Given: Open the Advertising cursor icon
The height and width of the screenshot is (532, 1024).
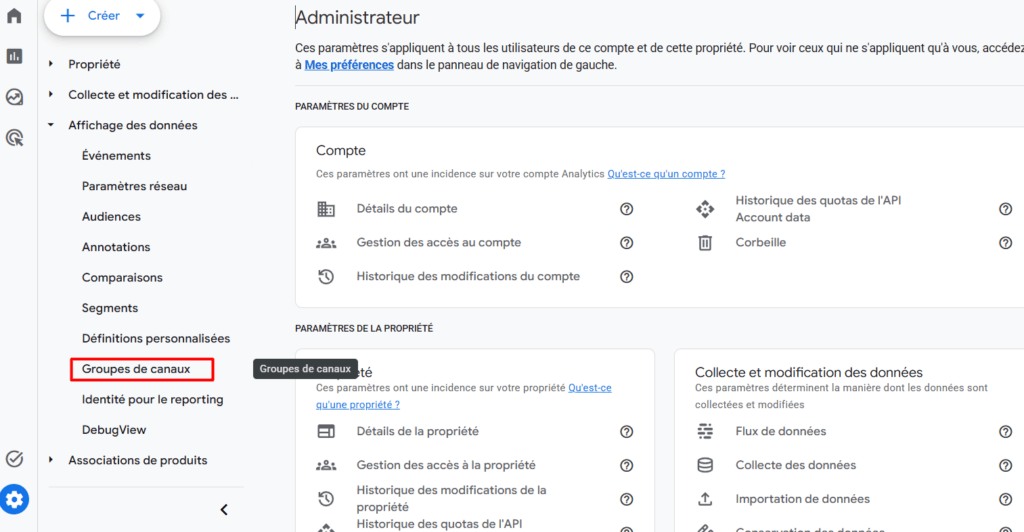Looking at the screenshot, I should pyautogui.click(x=14, y=138).
